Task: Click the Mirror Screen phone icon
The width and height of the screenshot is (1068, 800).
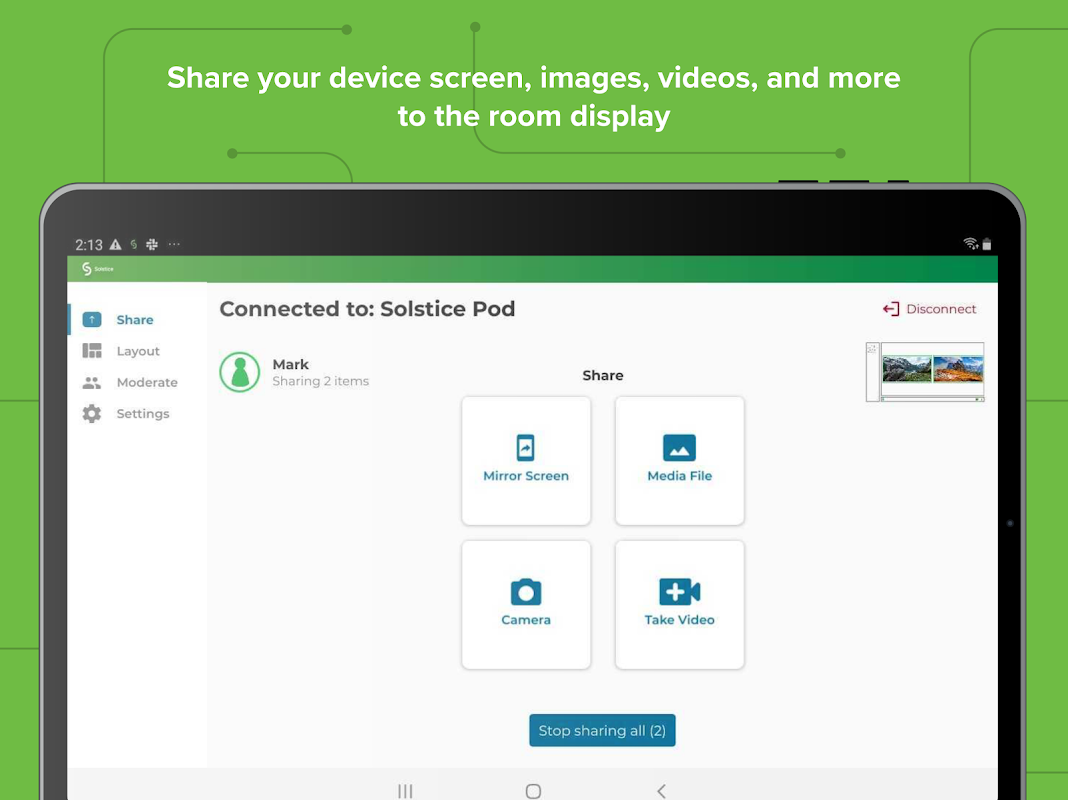Action: point(525,448)
